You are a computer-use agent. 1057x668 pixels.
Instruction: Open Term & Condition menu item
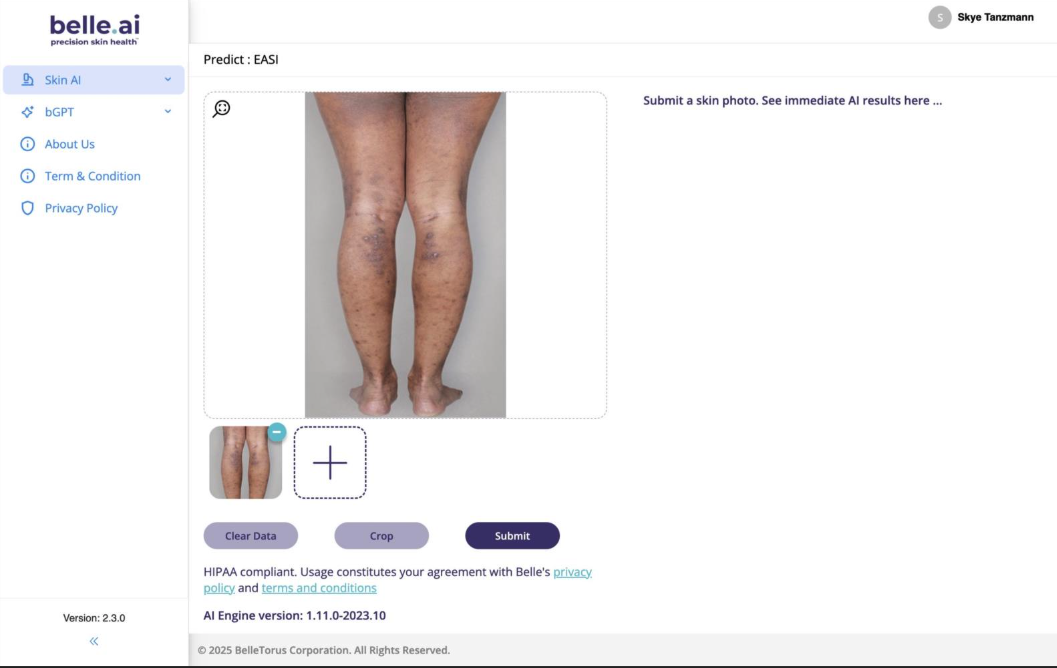pos(94,176)
